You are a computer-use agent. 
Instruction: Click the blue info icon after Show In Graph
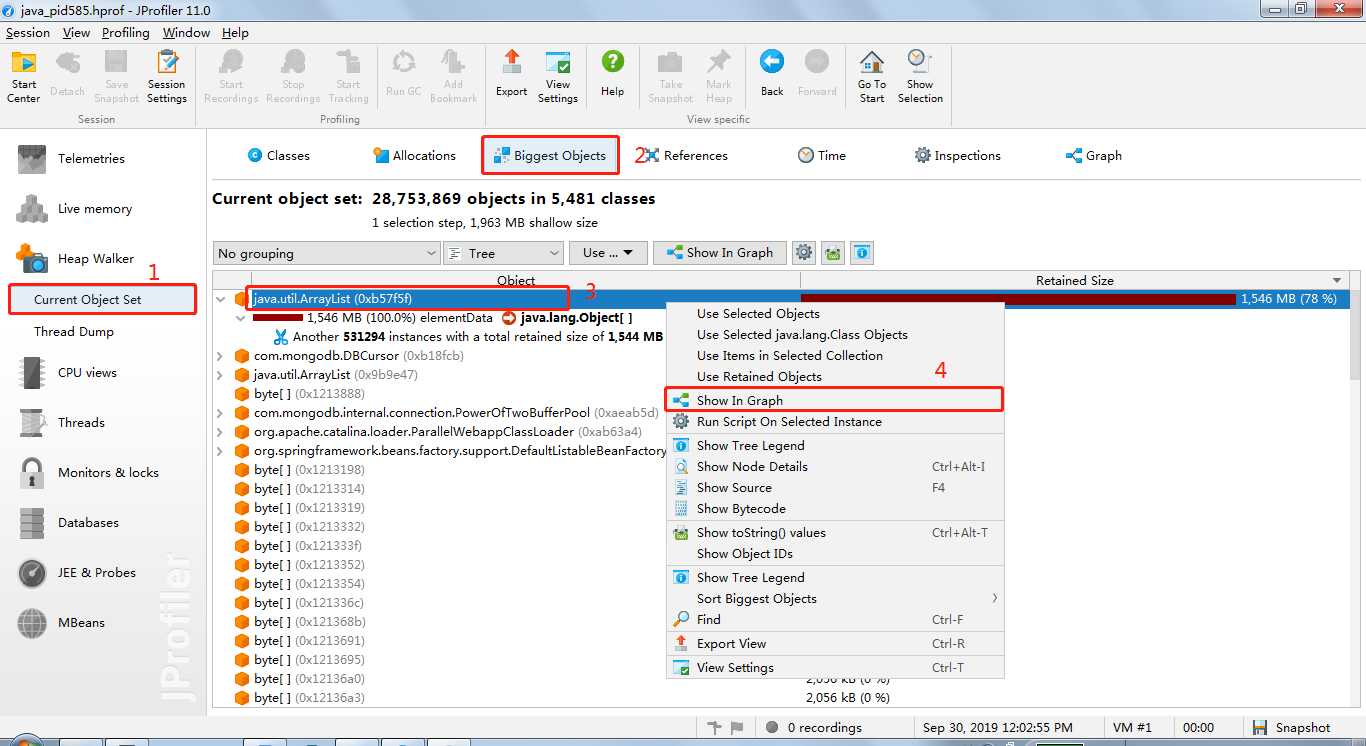(x=862, y=253)
